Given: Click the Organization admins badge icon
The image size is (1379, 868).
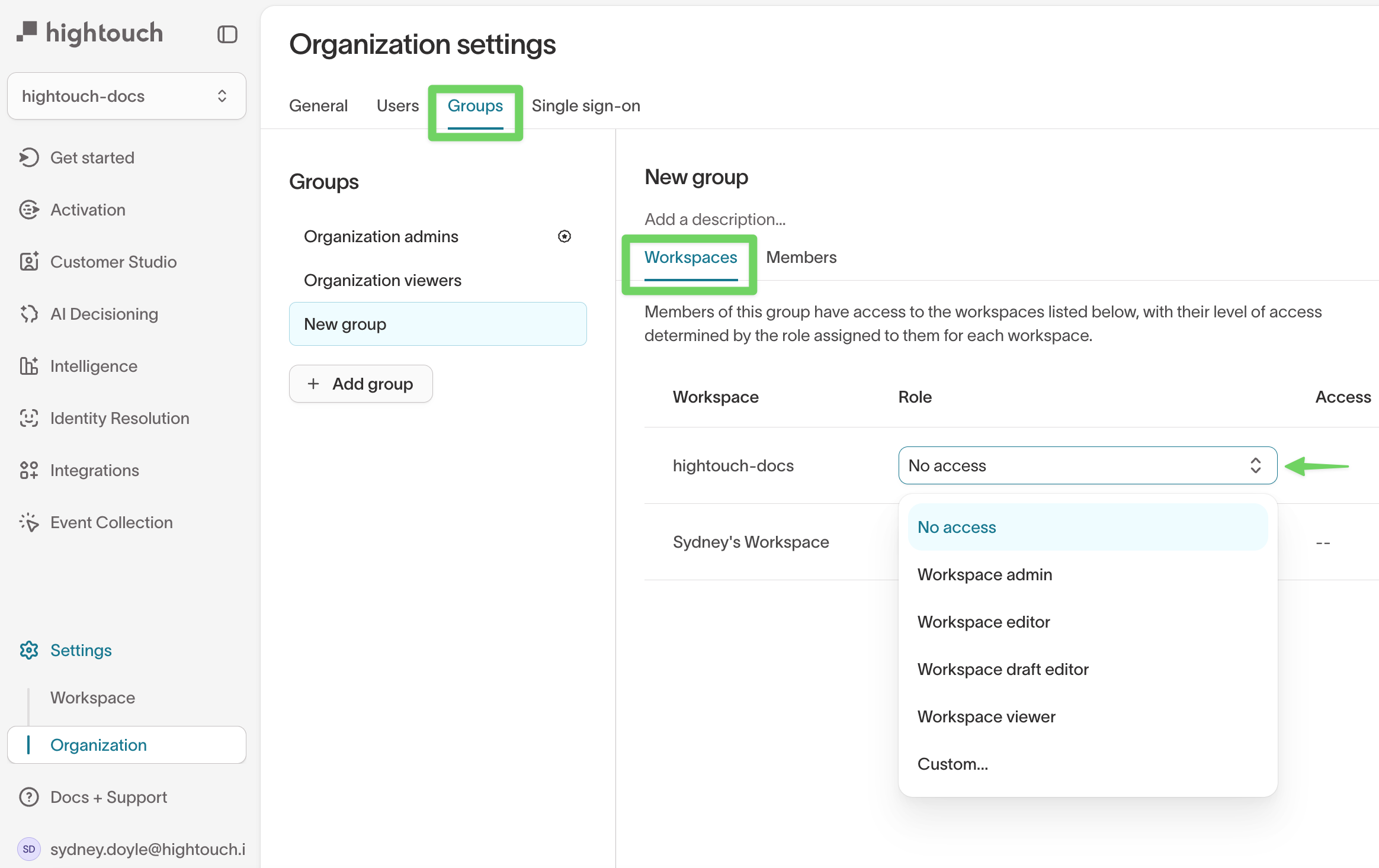Looking at the screenshot, I should (564, 236).
